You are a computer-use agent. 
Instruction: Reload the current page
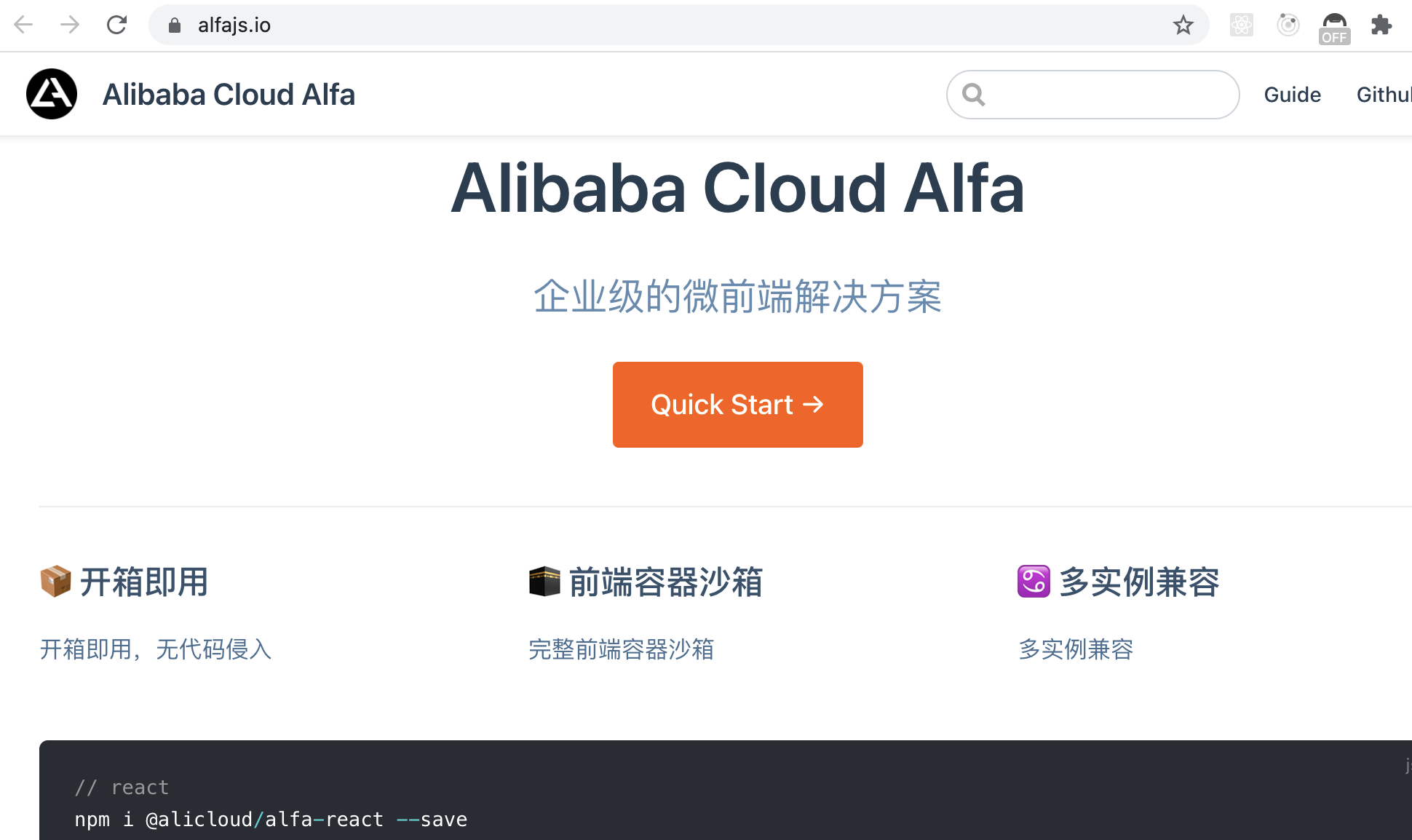pos(116,25)
